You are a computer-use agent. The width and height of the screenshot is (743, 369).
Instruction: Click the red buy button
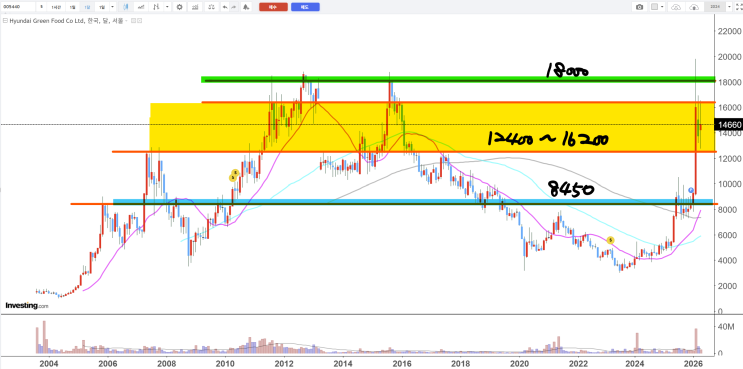273,7
